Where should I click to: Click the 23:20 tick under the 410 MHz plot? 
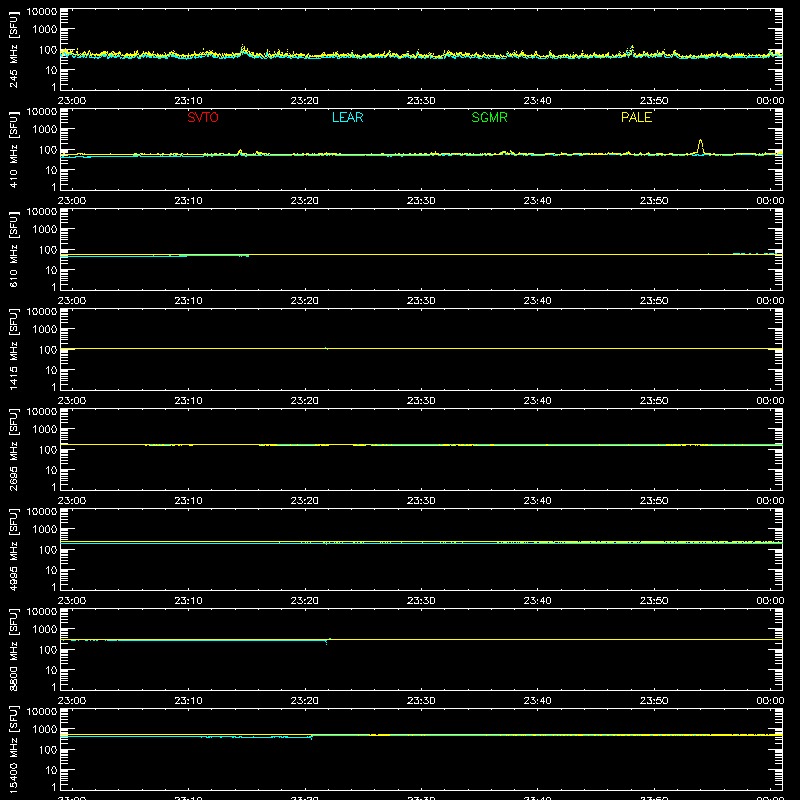pyautogui.click(x=305, y=201)
